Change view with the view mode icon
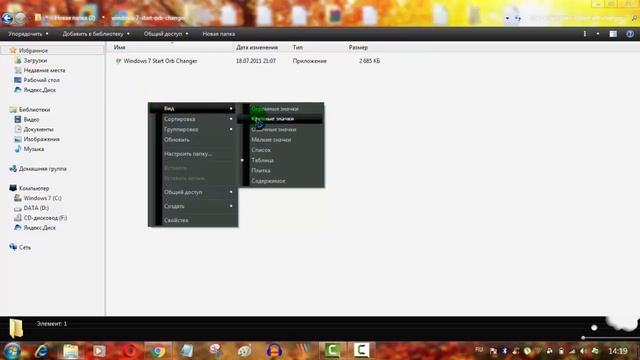Image resolution: width=640 pixels, height=360 pixels. tap(585, 34)
